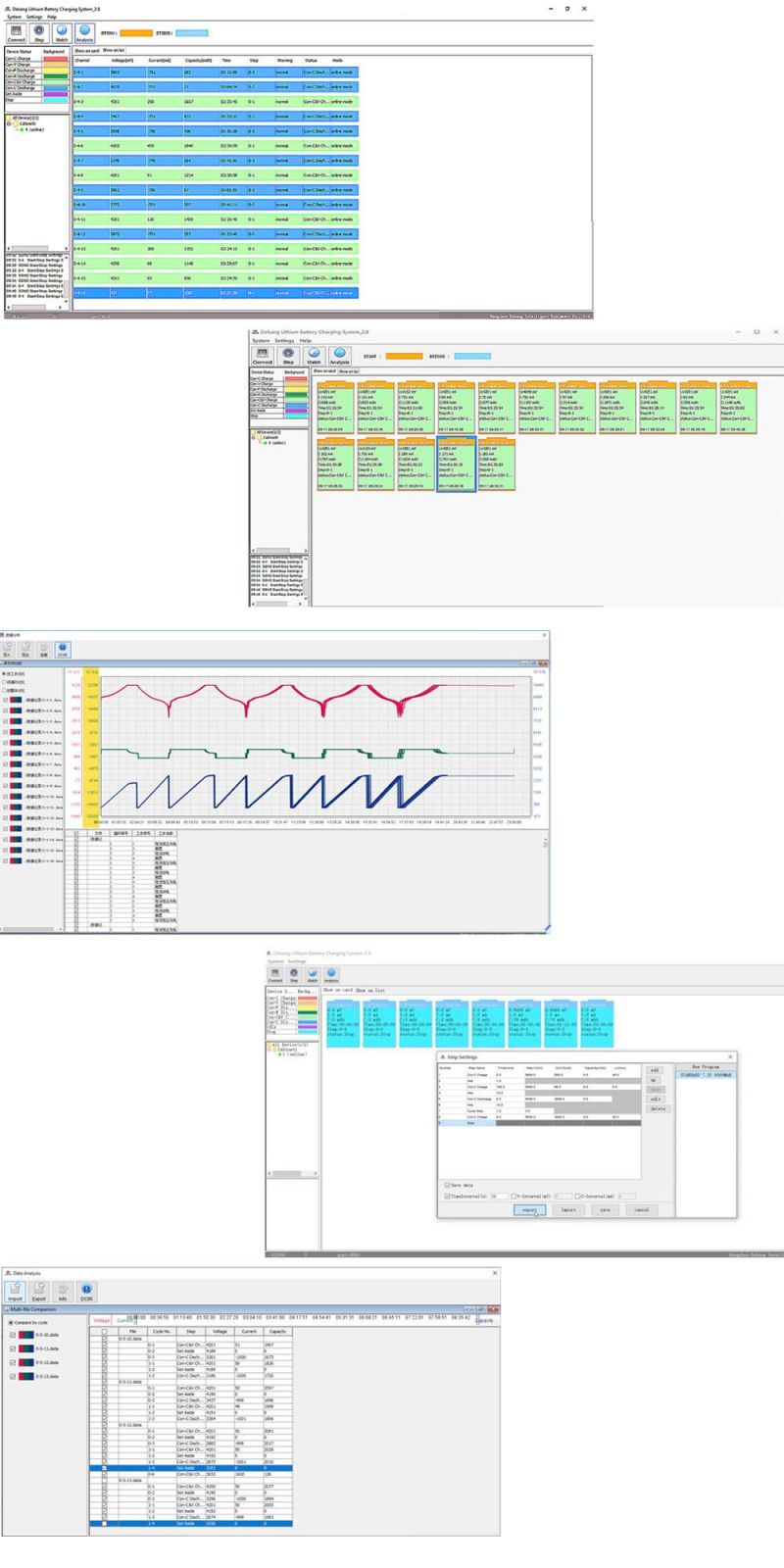This screenshot has height=1568, width=784.
Task: Click orange DT50V swatch in green cards window
Action: (x=404, y=356)
